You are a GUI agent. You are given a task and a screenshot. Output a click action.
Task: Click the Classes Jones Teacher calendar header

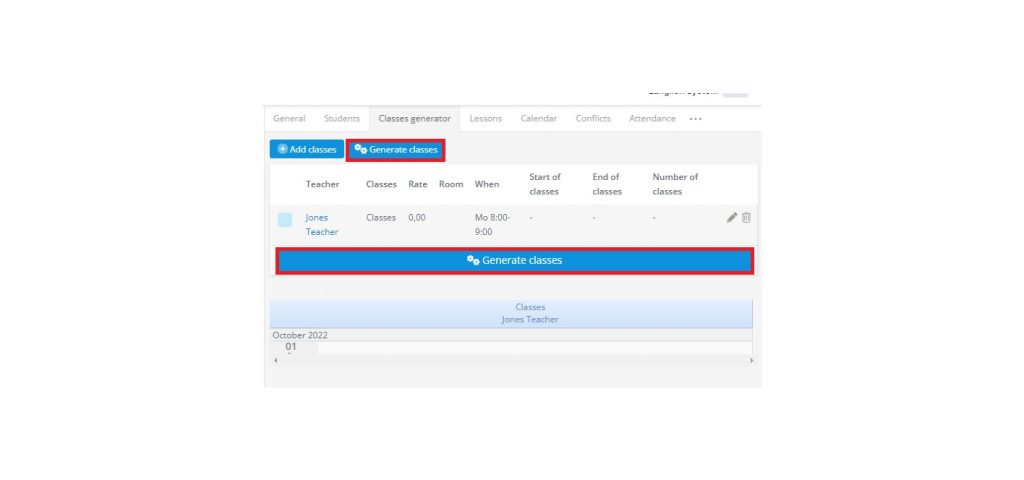point(530,313)
